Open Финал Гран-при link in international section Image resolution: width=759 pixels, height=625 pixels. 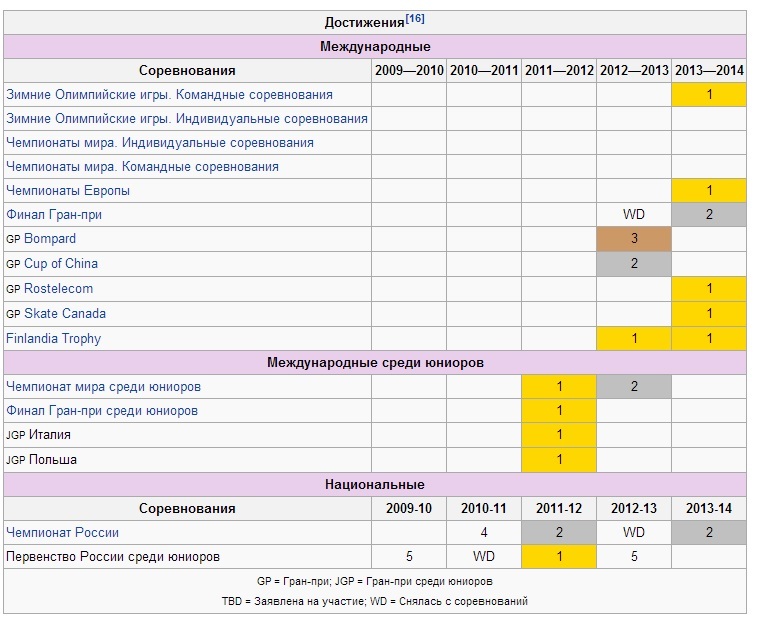click(54, 214)
